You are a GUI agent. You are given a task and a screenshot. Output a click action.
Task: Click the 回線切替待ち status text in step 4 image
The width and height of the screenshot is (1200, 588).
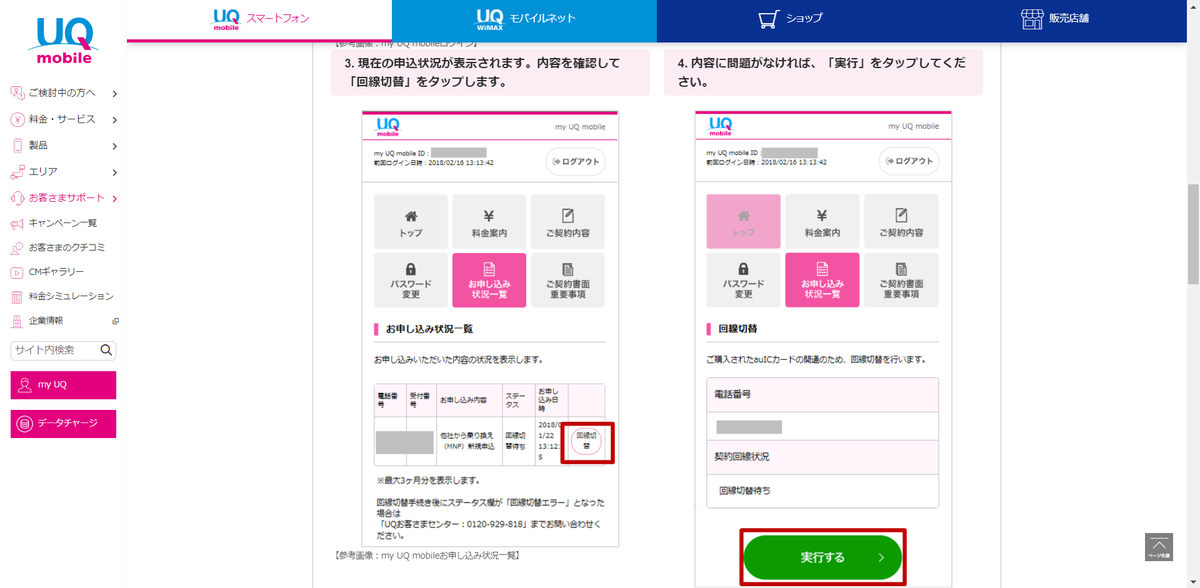tap(745, 490)
